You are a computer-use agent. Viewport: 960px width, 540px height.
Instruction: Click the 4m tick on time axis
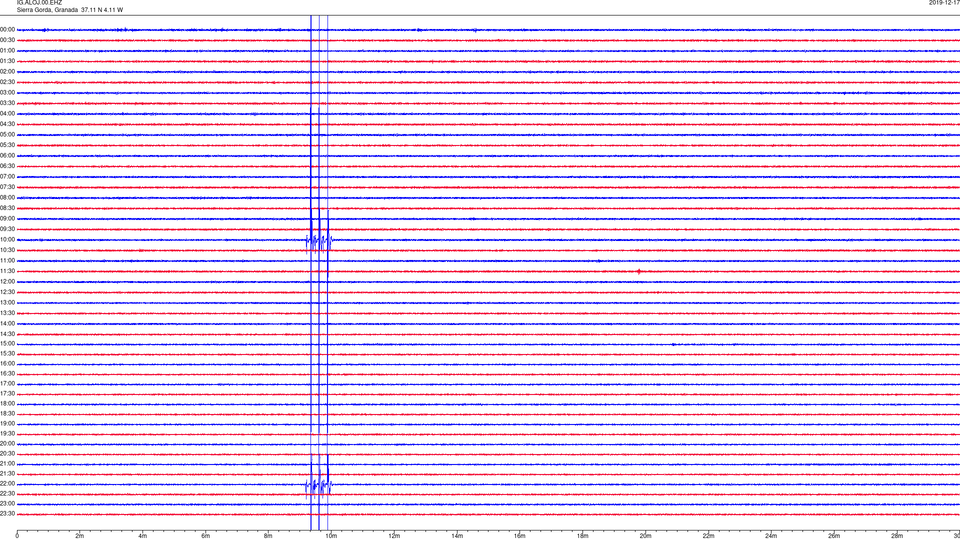143,536
